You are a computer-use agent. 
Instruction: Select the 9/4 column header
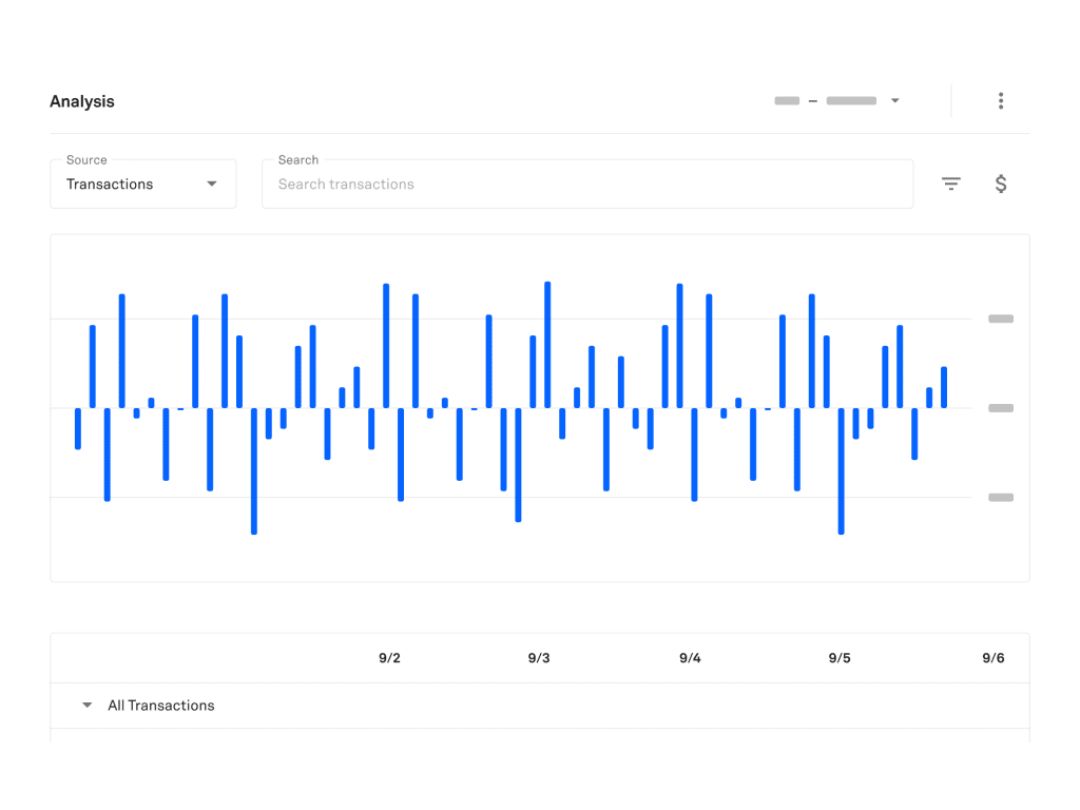tap(689, 658)
